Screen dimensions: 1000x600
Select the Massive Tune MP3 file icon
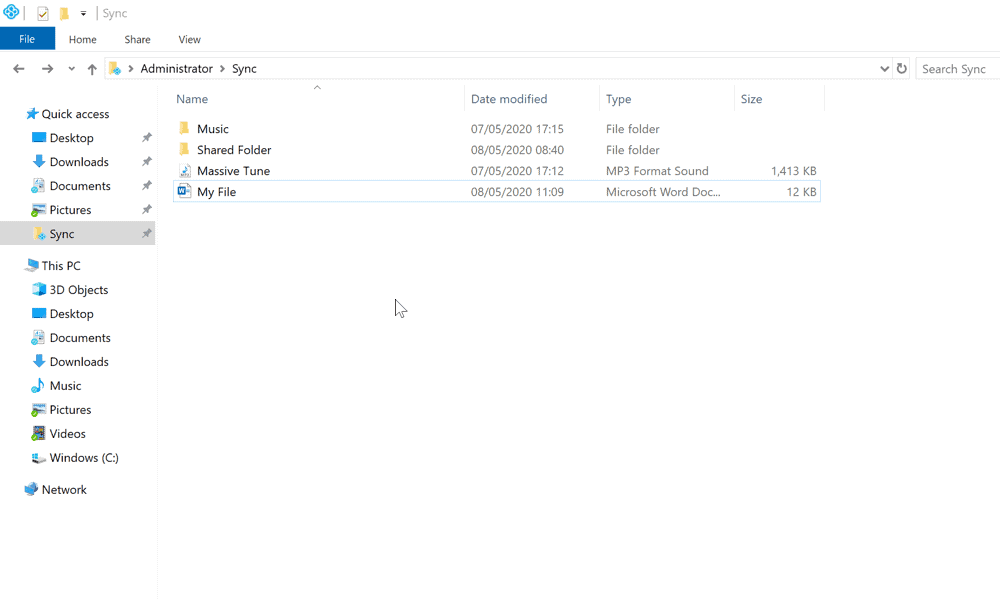point(184,170)
